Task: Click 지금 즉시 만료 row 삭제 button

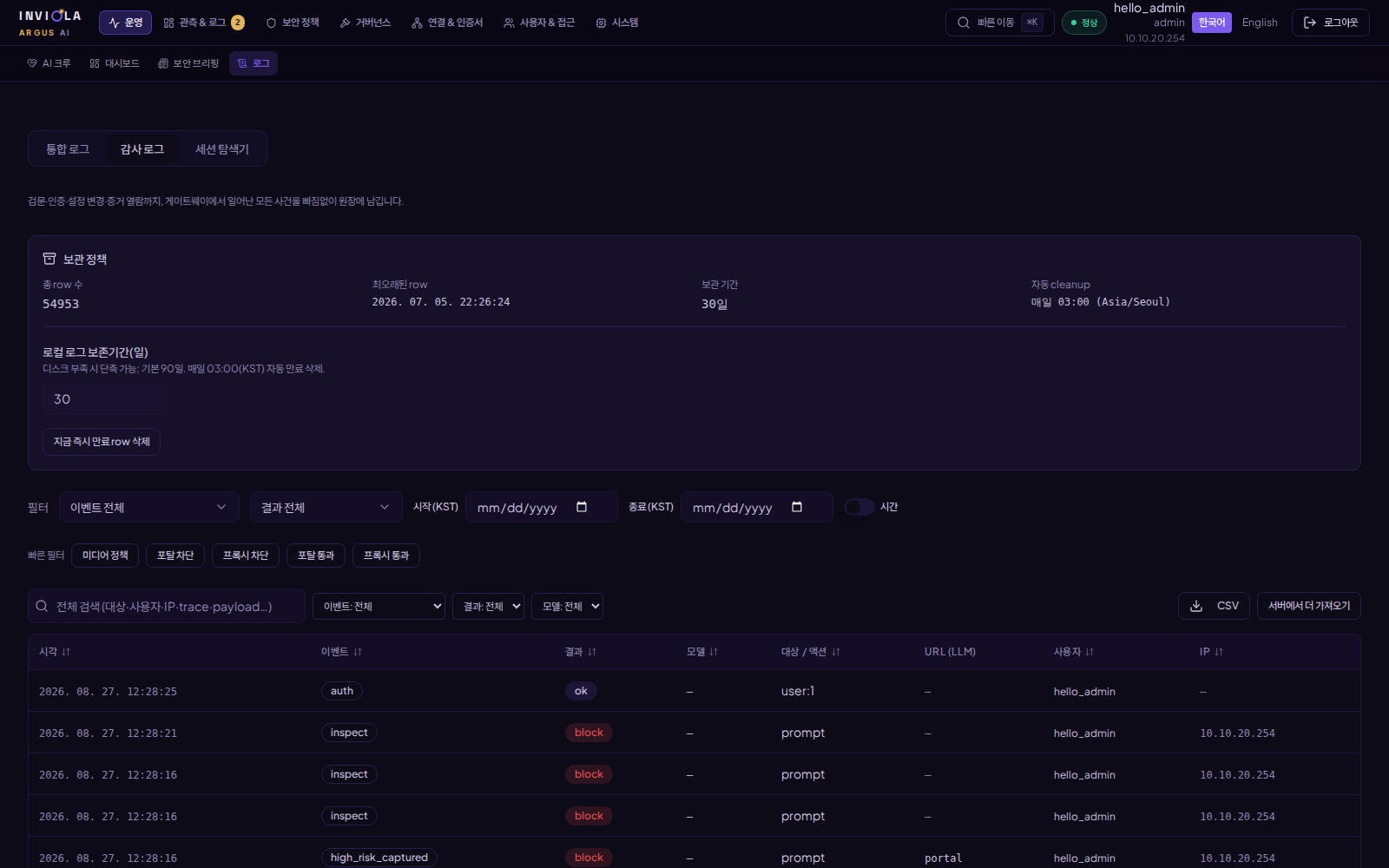Action: pyautogui.click(x=102, y=442)
